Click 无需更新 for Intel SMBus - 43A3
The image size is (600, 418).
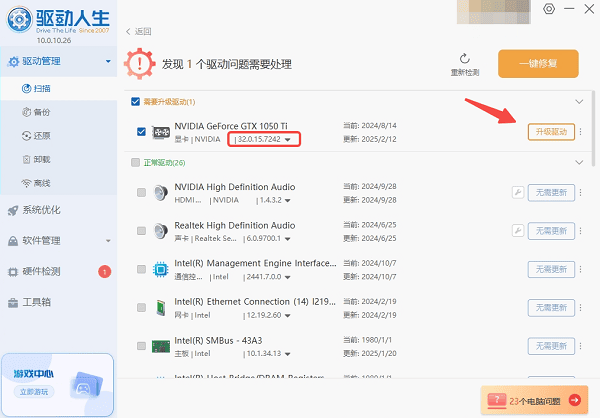point(551,346)
